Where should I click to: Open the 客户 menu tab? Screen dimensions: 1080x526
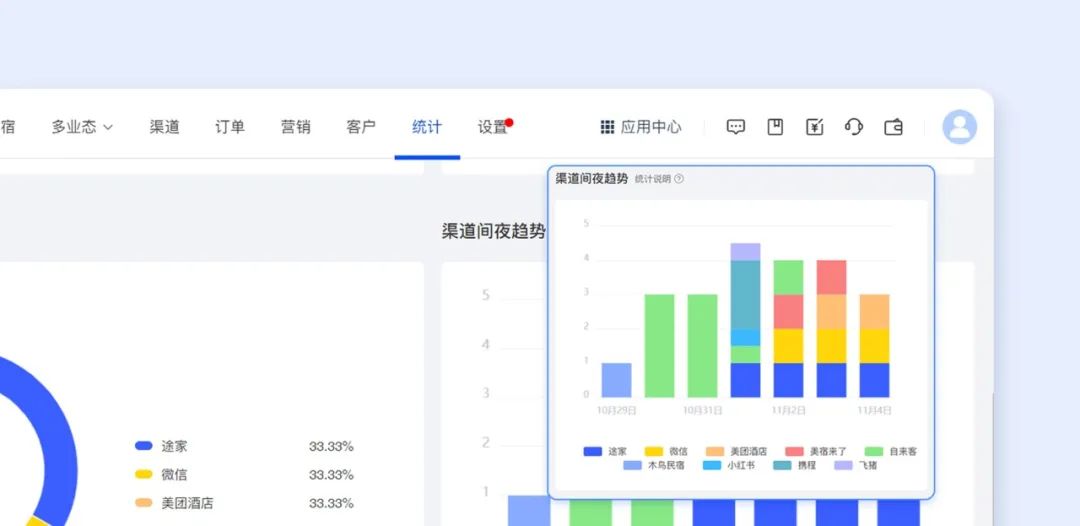tap(361, 127)
